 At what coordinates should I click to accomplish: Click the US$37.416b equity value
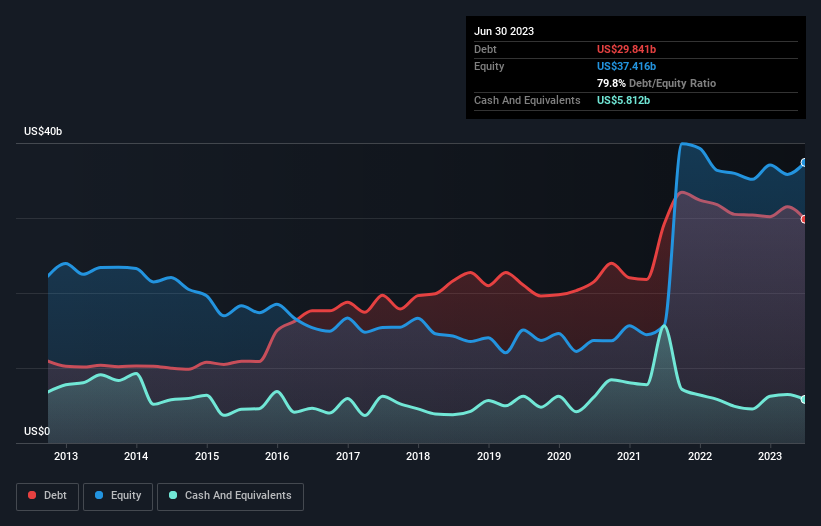point(626,66)
